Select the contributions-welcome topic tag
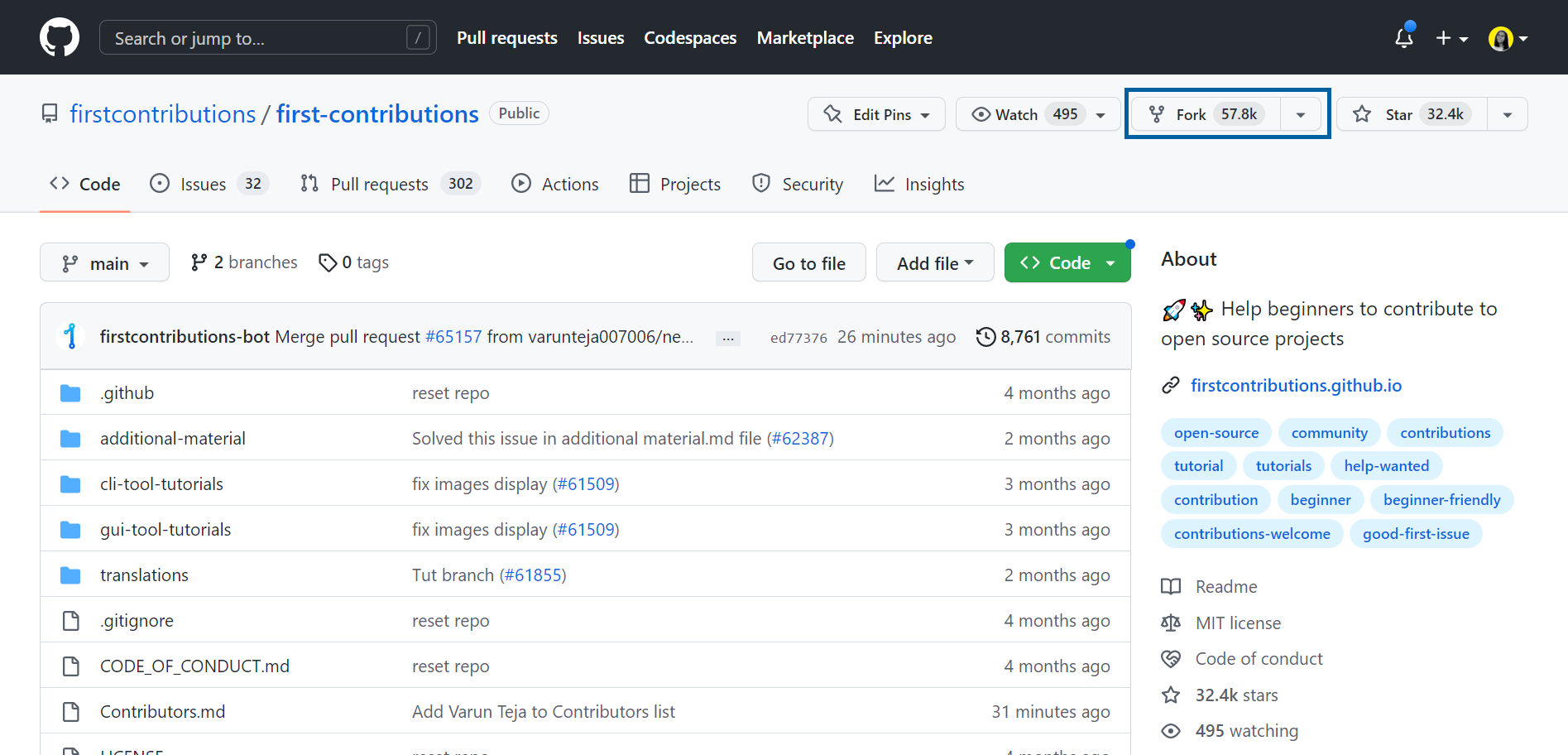The image size is (1568, 755). point(1252,534)
